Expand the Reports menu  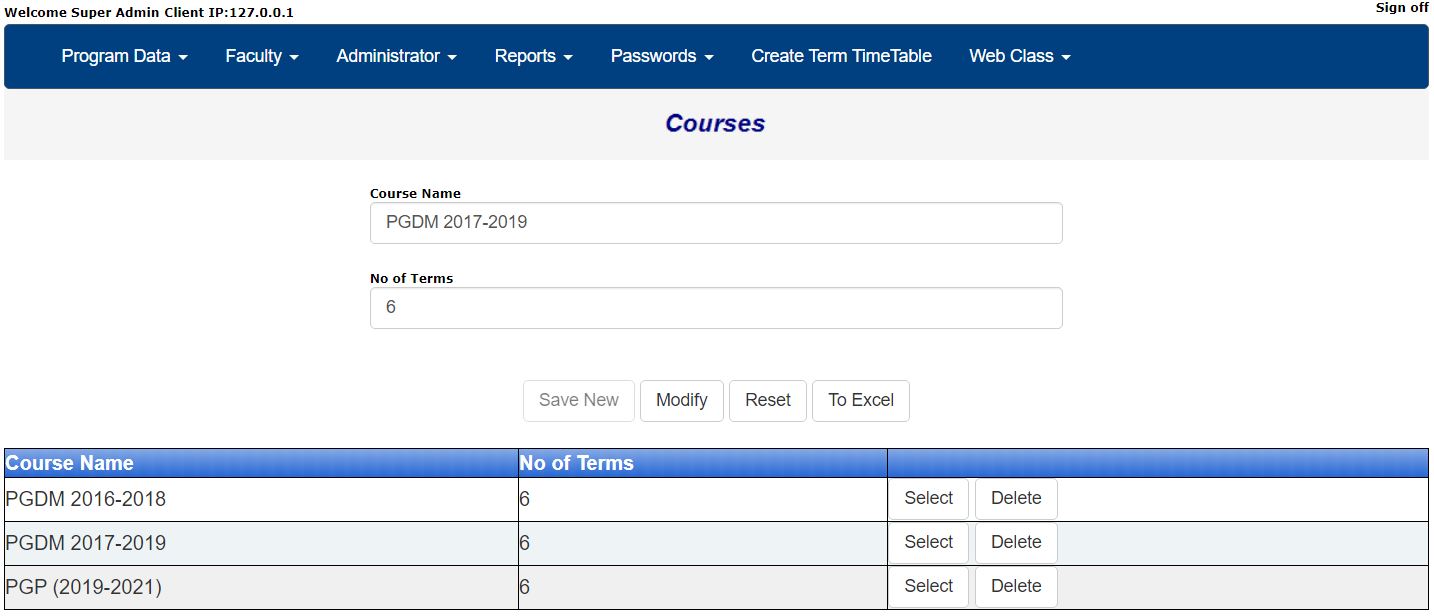531,56
